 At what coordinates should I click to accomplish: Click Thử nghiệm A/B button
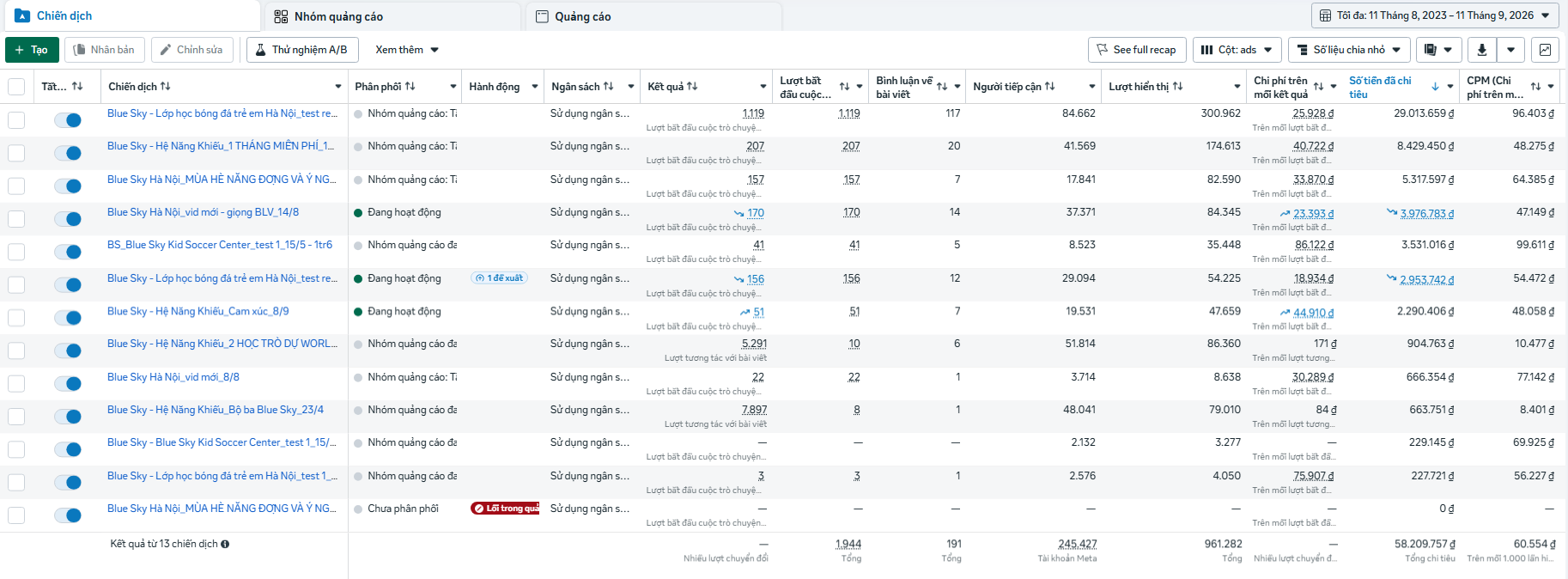[302, 50]
